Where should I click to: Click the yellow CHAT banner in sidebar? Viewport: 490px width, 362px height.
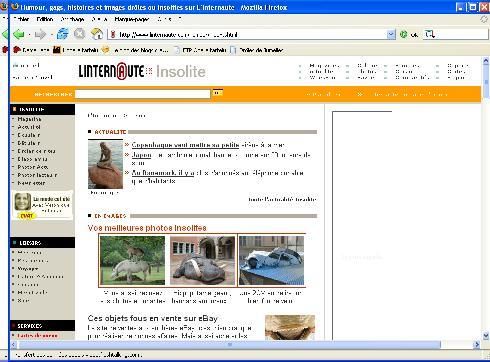point(42,206)
